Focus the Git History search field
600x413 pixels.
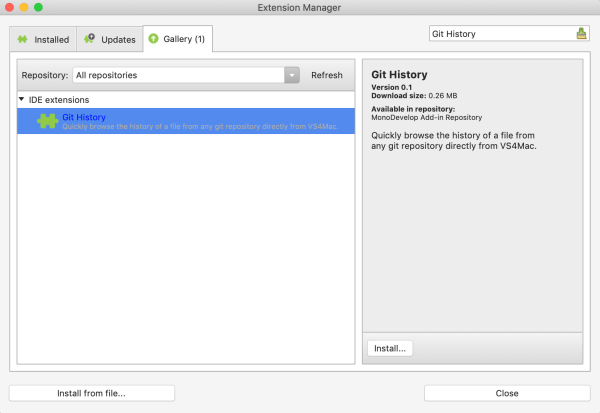[500, 34]
